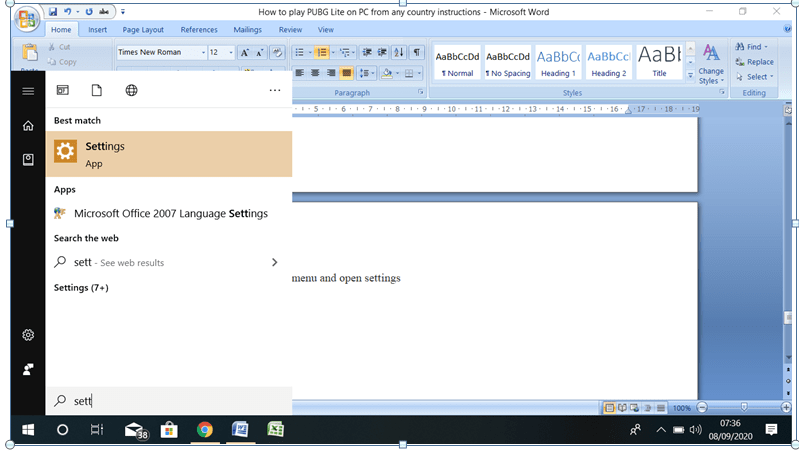The width and height of the screenshot is (799, 451).
Task: Select Print Layout view in status bar
Action: pyautogui.click(x=609, y=408)
